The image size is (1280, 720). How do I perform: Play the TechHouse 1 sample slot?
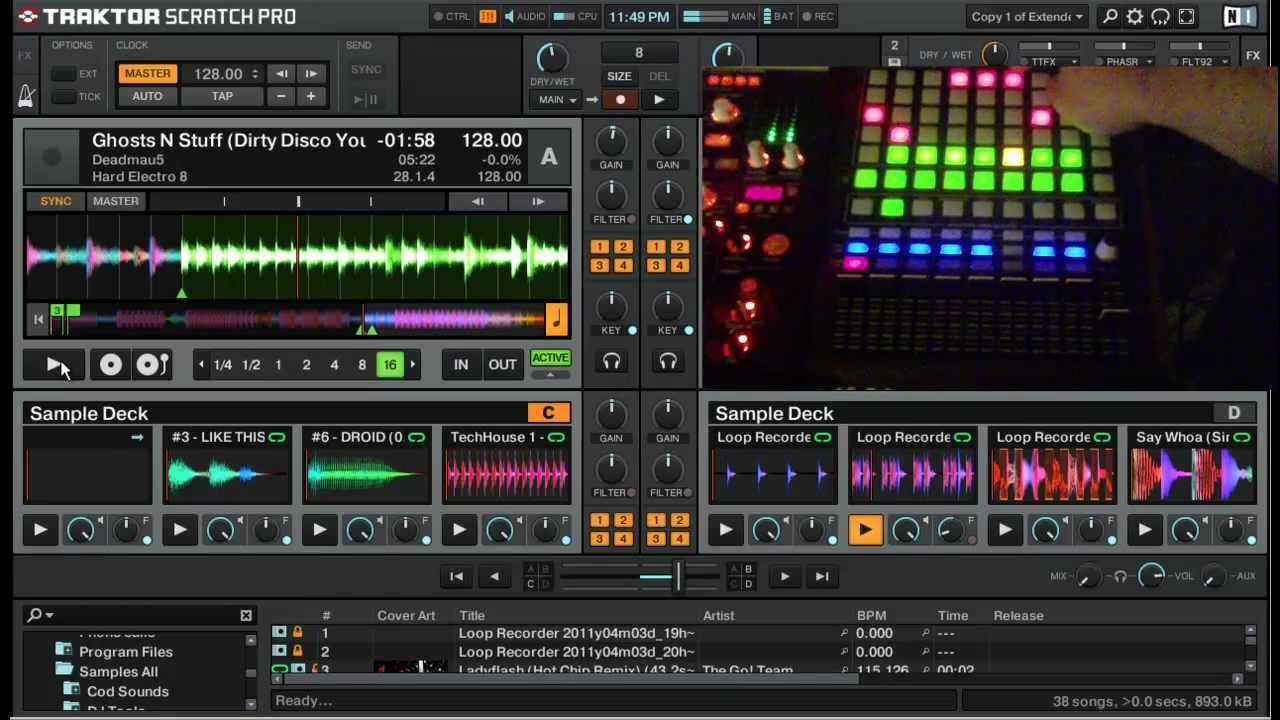(x=459, y=530)
